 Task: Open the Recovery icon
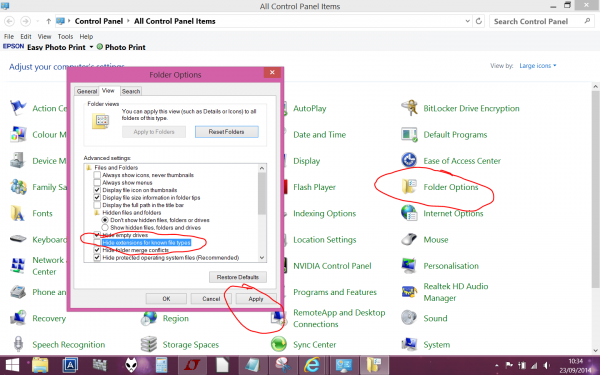tap(18, 318)
